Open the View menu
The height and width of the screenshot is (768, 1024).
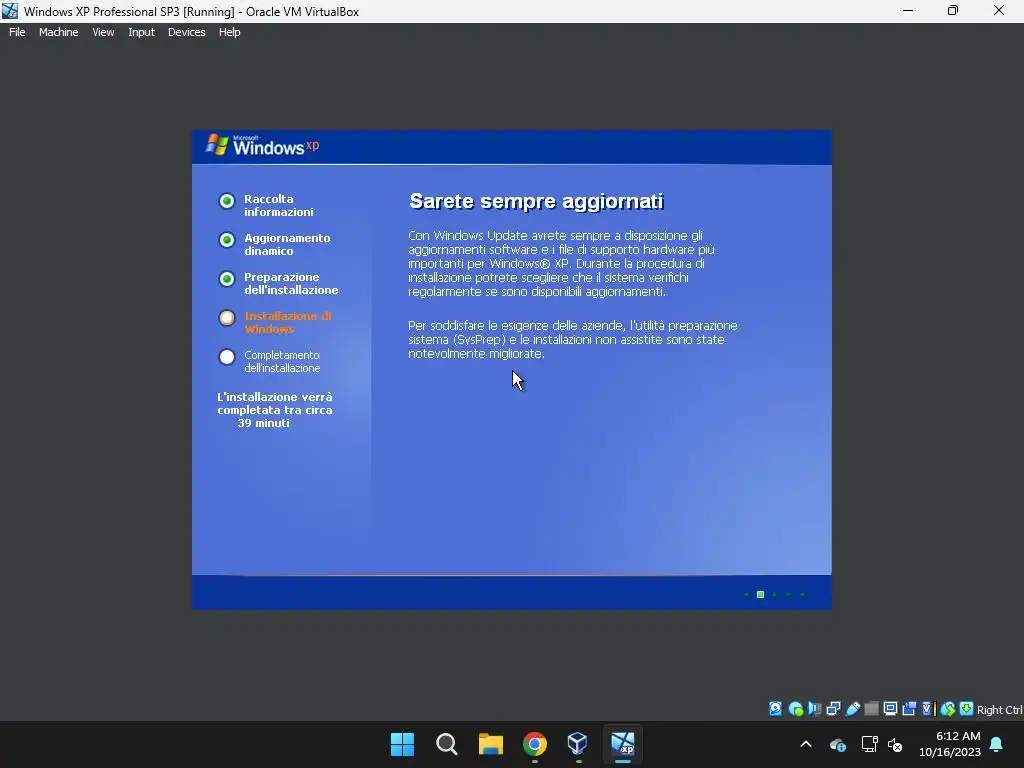(103, 32)
